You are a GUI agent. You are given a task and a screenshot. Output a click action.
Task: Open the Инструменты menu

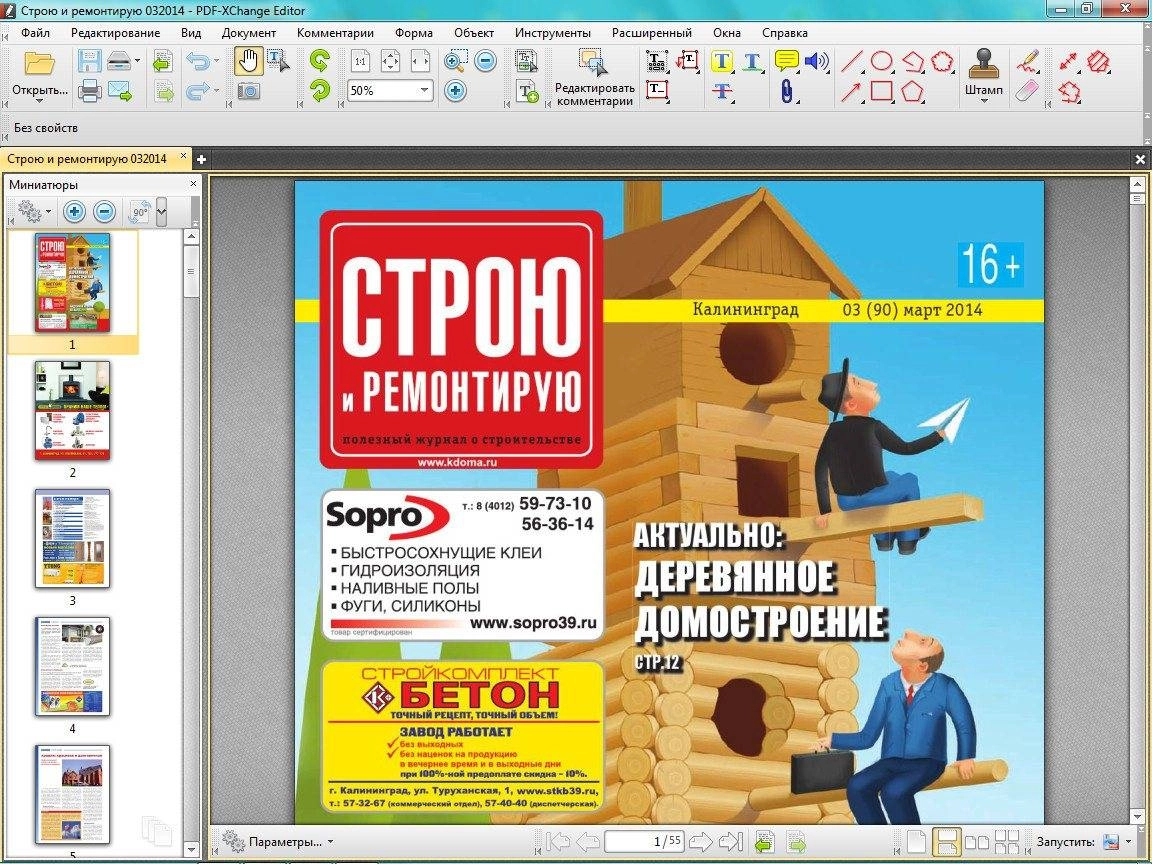point(552,33)
